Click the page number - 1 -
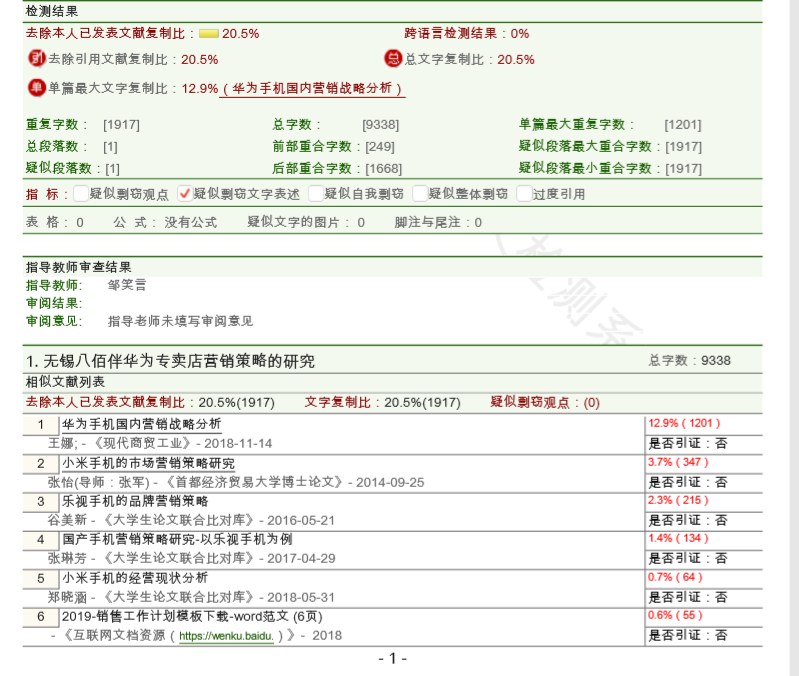 click(392, 659)
